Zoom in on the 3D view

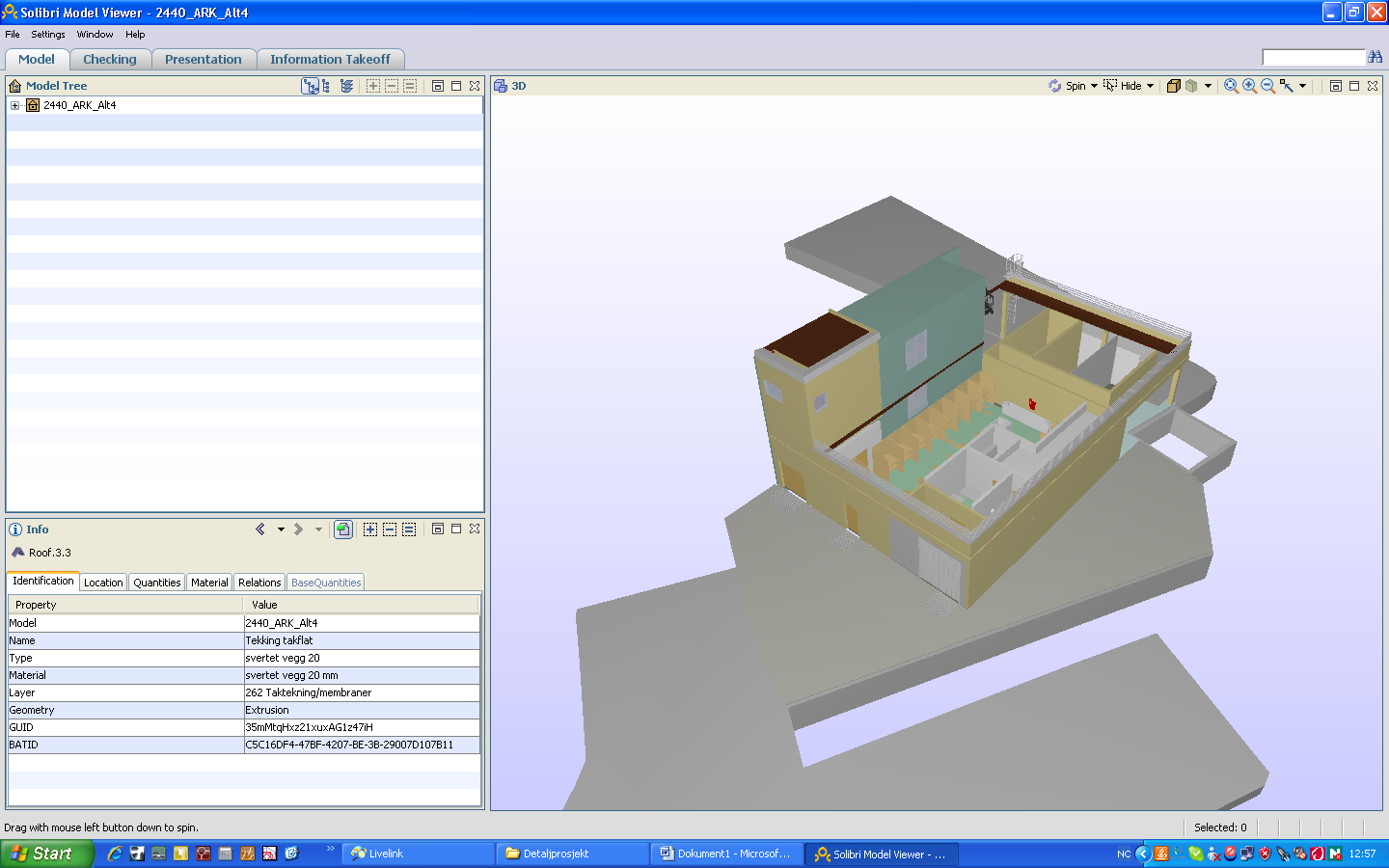1249,86
